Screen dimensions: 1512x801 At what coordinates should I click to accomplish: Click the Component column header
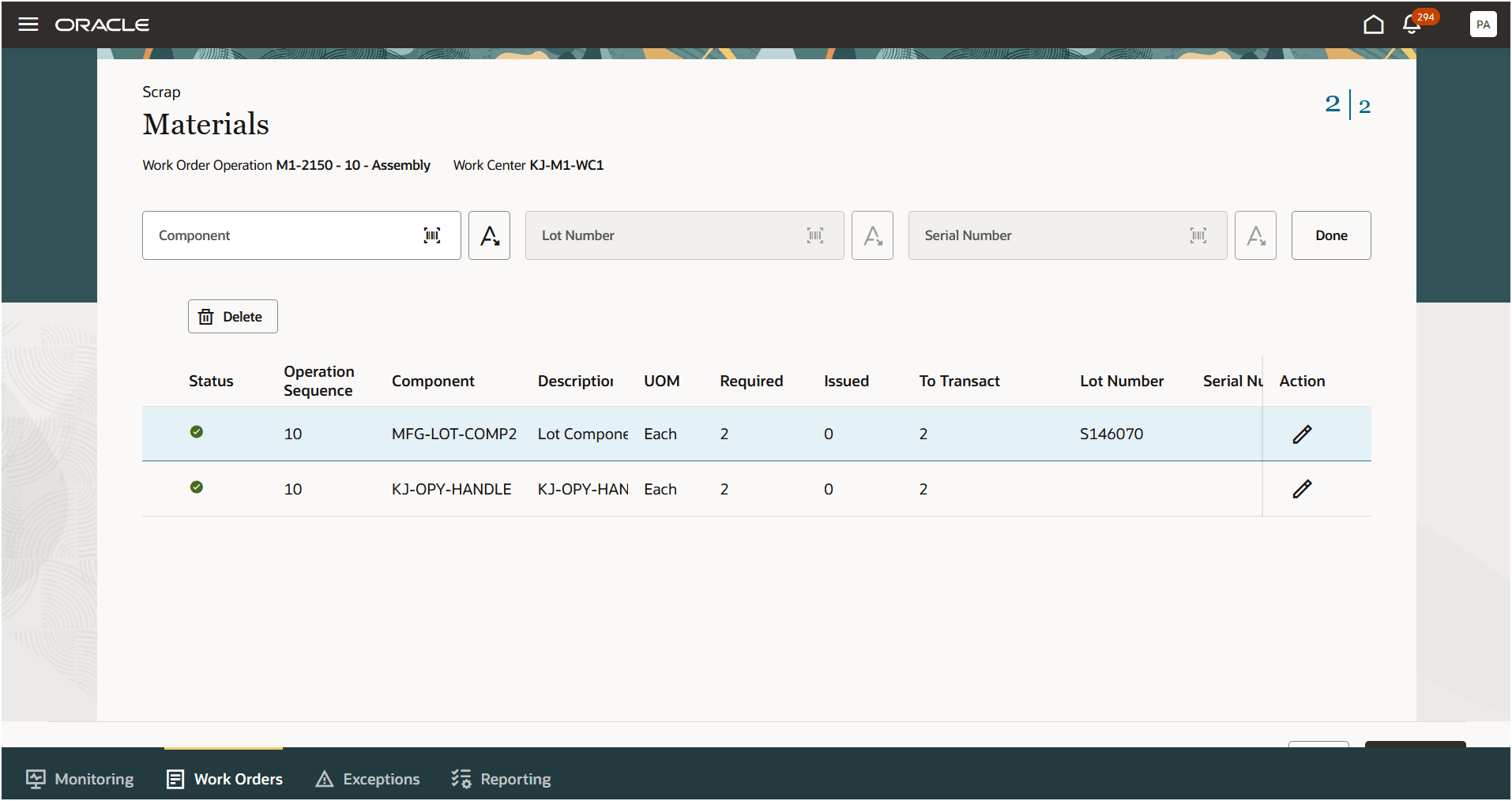(x=433, y=381)
